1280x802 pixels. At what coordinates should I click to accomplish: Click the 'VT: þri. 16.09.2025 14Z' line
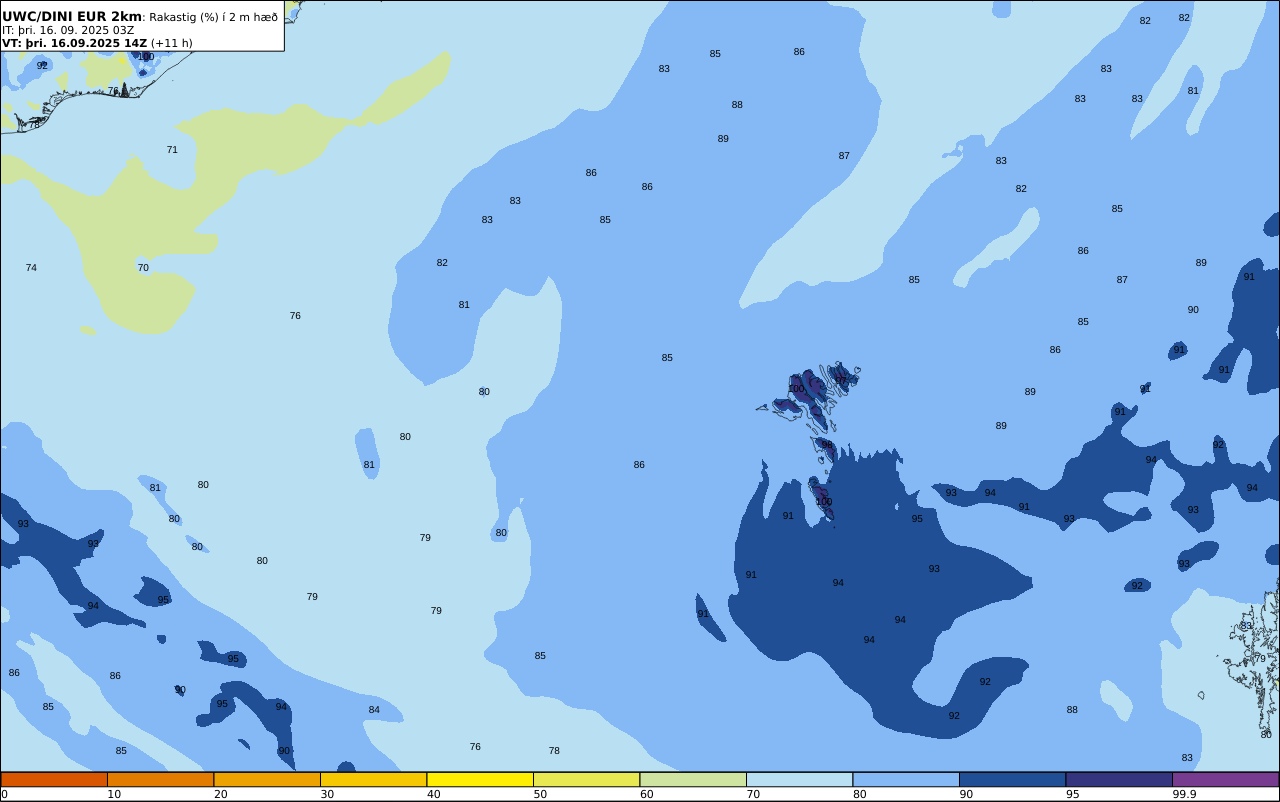(x=75, y=43)
